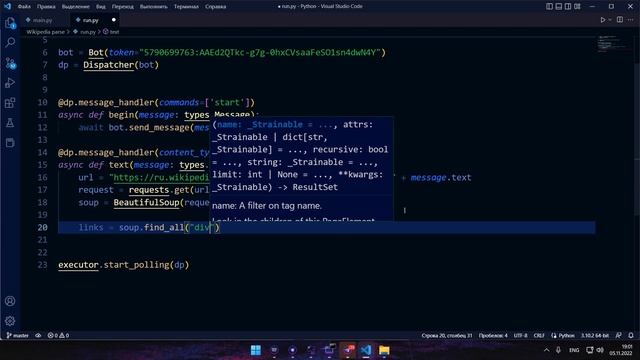This screenshot has height=360, width=640.
Task: Open the Extensions view
Action: point(10,103)
